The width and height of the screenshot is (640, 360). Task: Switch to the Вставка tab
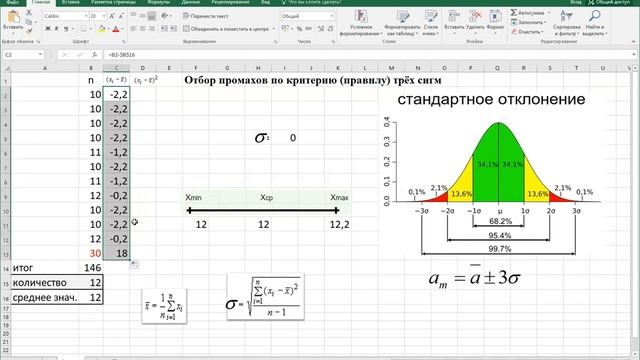pyautogui.click(x=70, y=2)
